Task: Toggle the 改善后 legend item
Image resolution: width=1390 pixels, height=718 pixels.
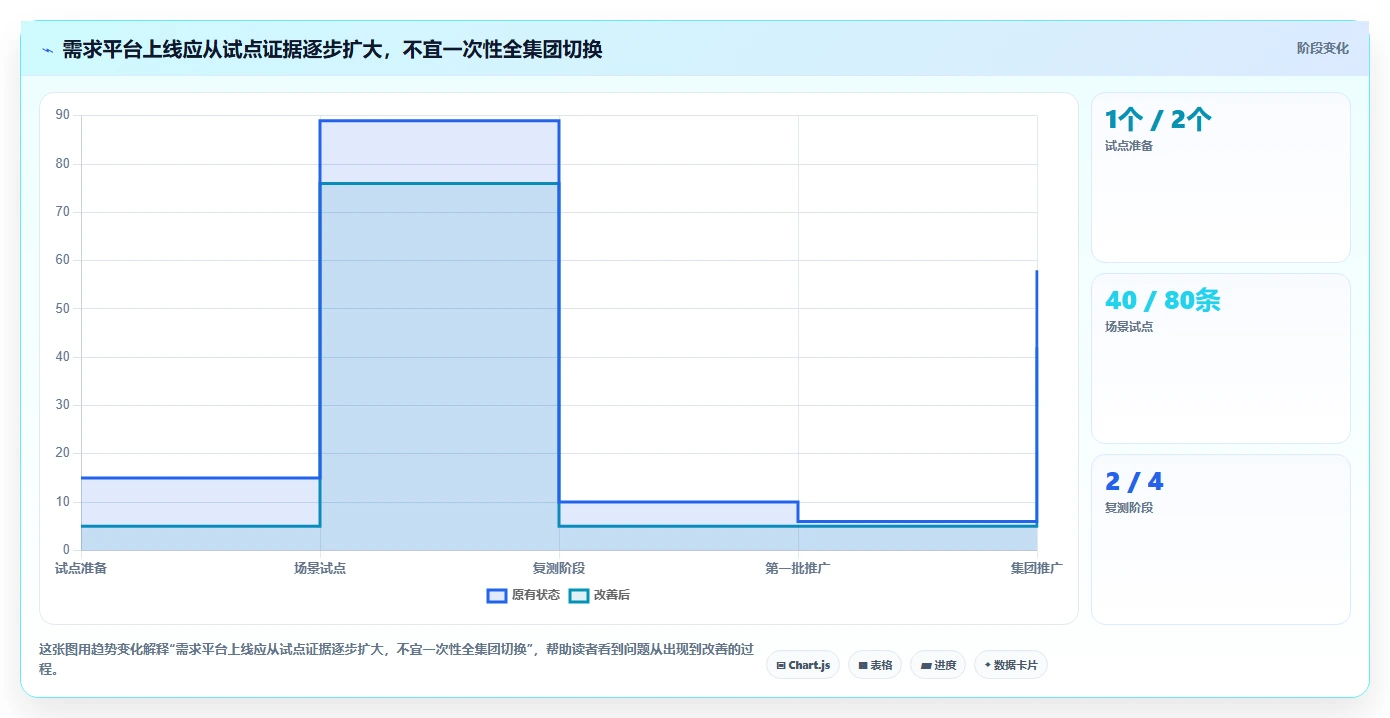Action: pyautogui.click(x=599, y=595)
